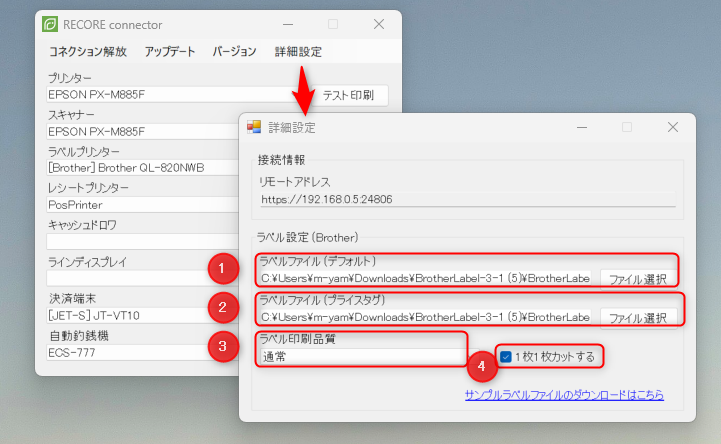
Task: Open the サンプルラベルファイル download link
Action: pyautogui.click(x=564, y=395)
